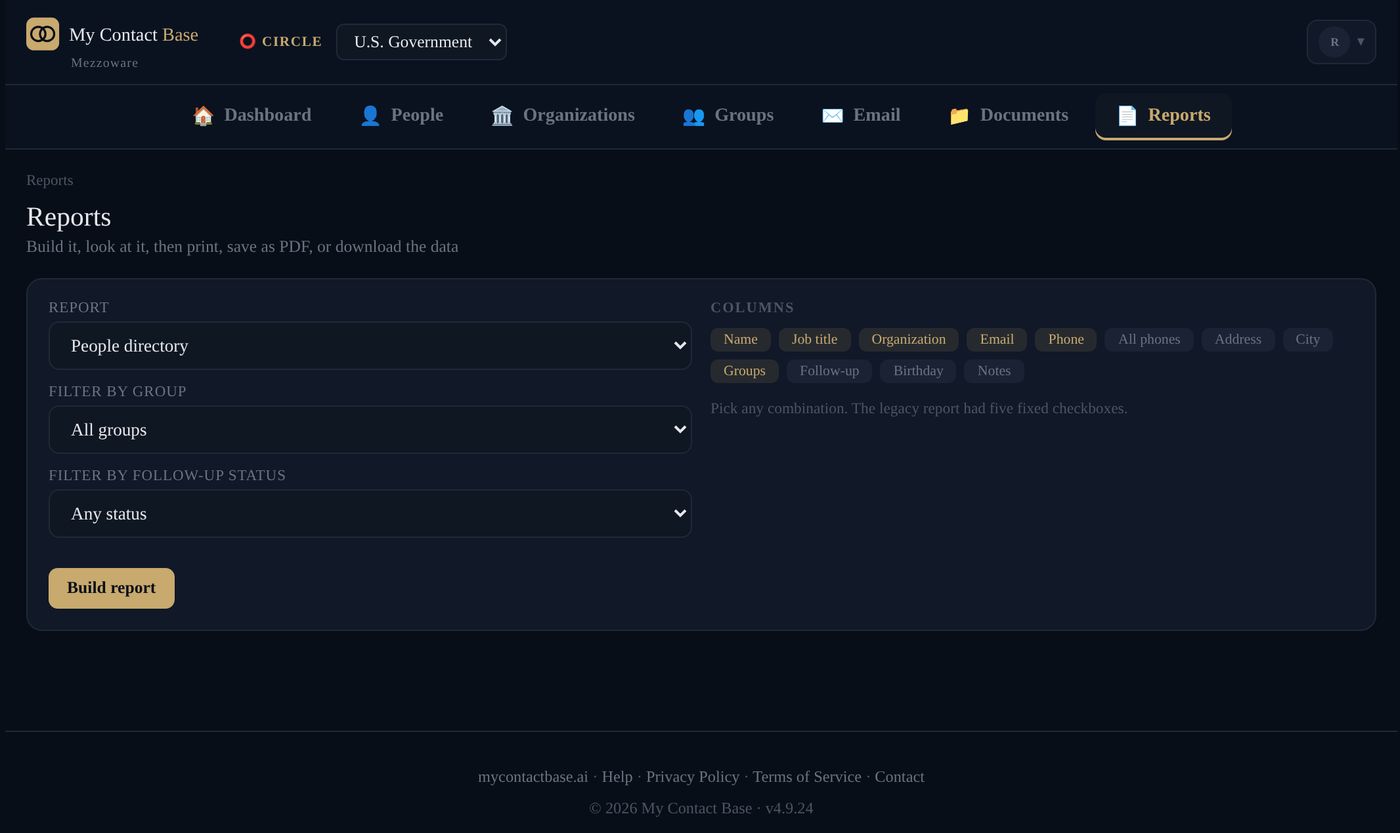Add the City column chip
The image size is (1400, 833).
(1308, 340)
